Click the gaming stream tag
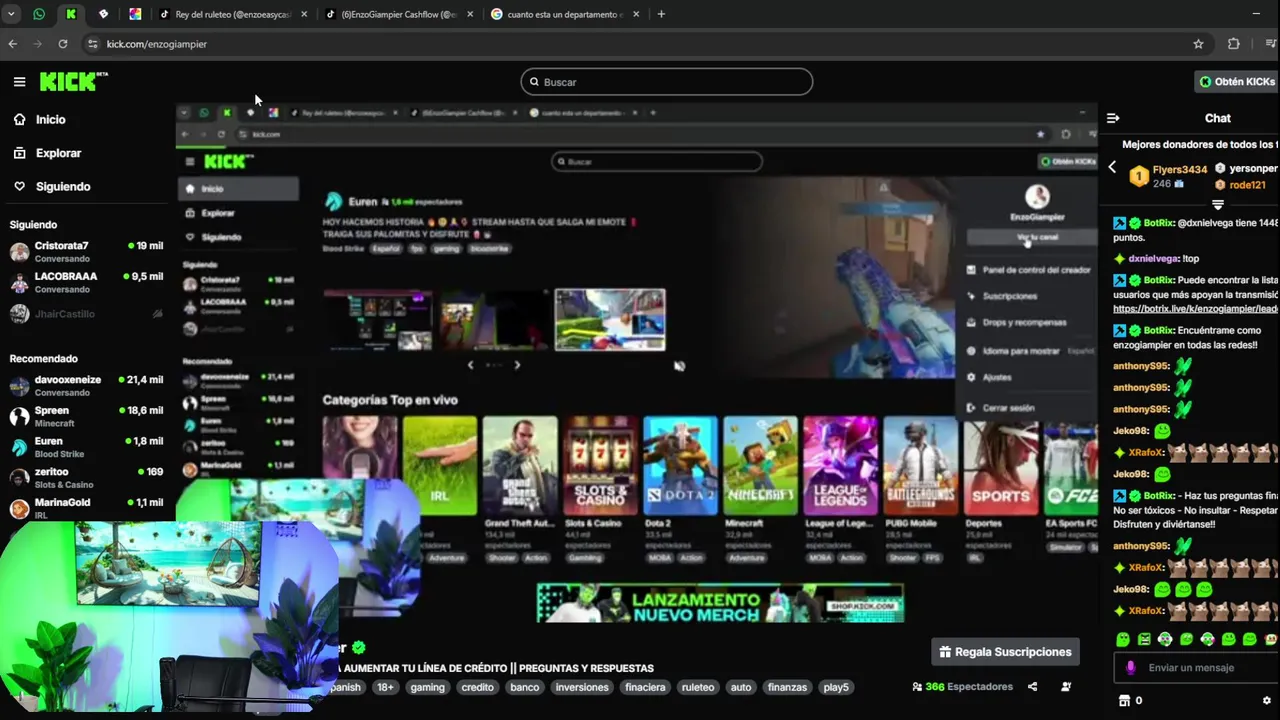Viewport: 1280px width, 720px height. [427, 688]
